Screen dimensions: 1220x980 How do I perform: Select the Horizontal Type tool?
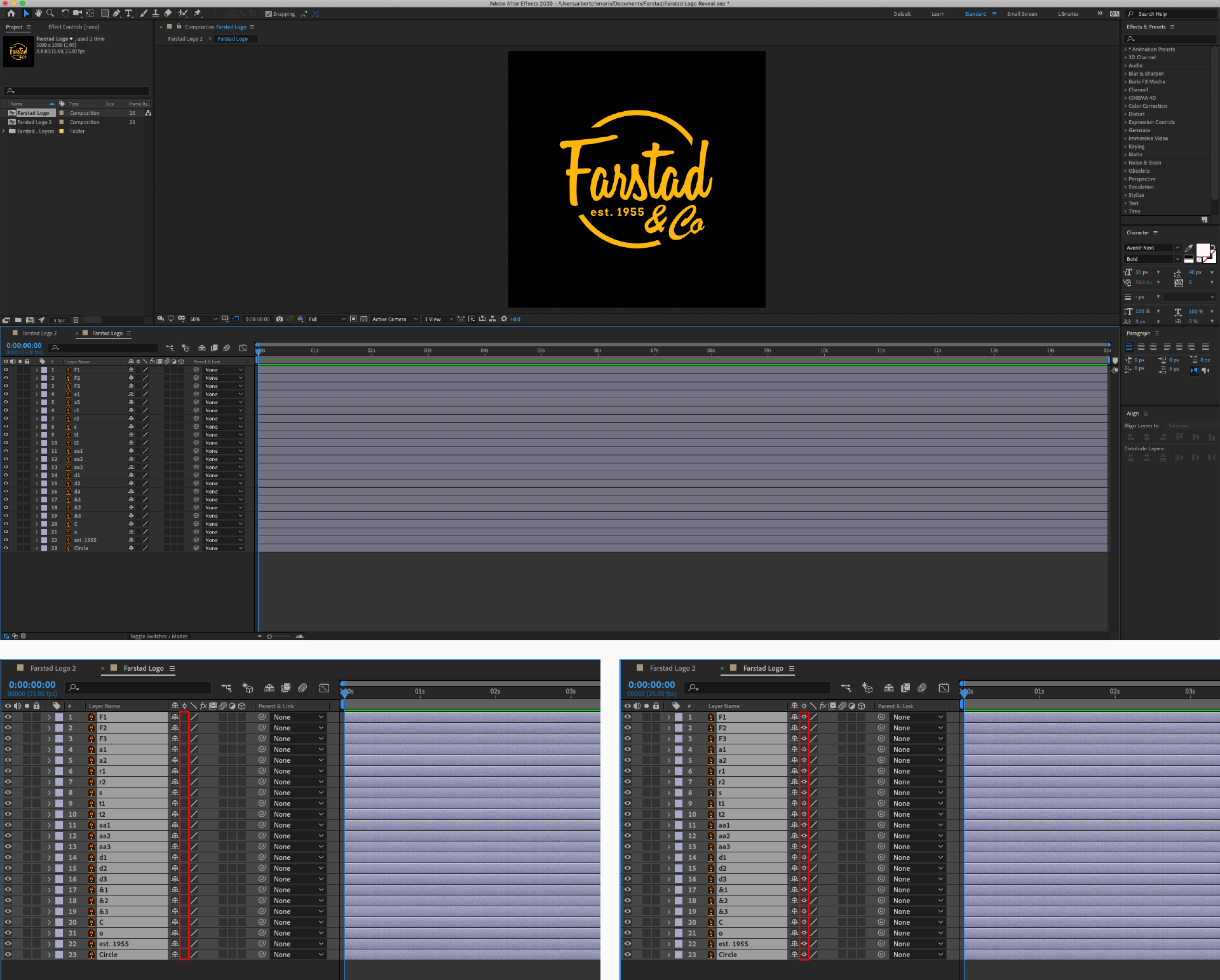tap(129, 13)
